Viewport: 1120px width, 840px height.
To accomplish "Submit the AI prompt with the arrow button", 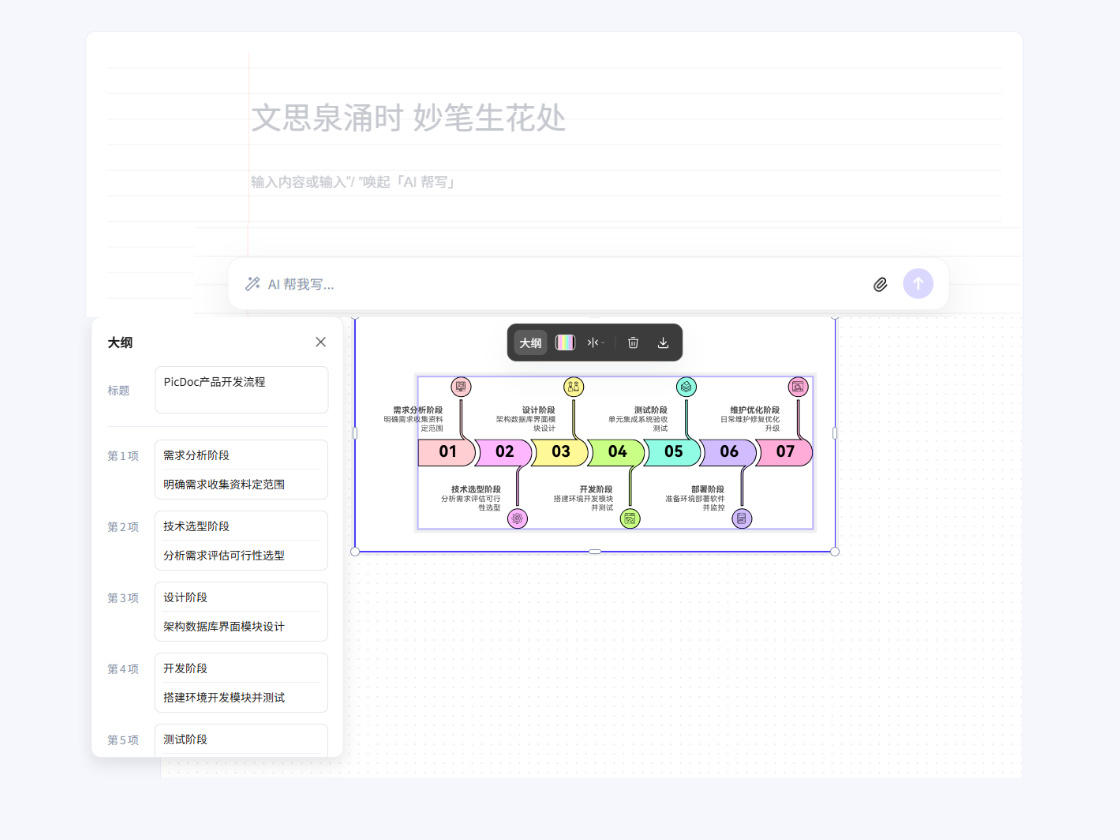I will [917, 284].
